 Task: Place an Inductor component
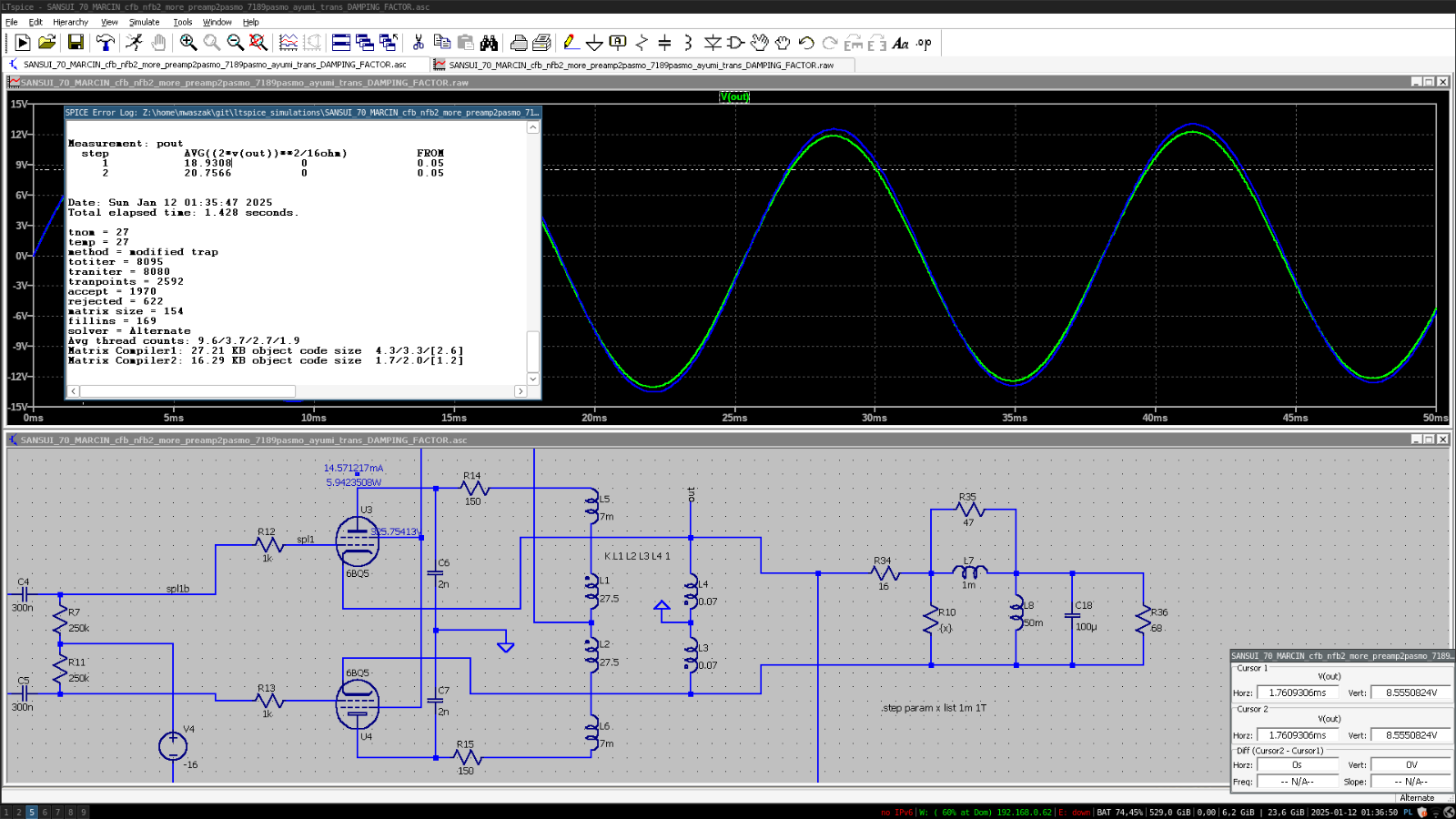(689, 42)
